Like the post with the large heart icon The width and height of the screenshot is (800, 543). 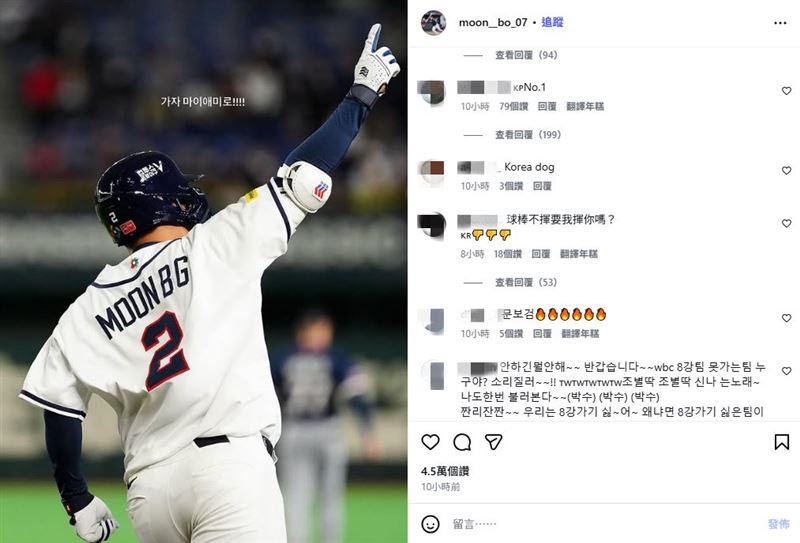430,442
